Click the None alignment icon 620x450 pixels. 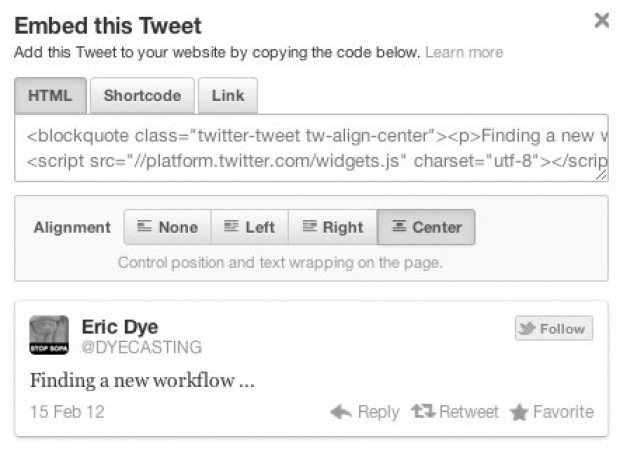point(144,226)
